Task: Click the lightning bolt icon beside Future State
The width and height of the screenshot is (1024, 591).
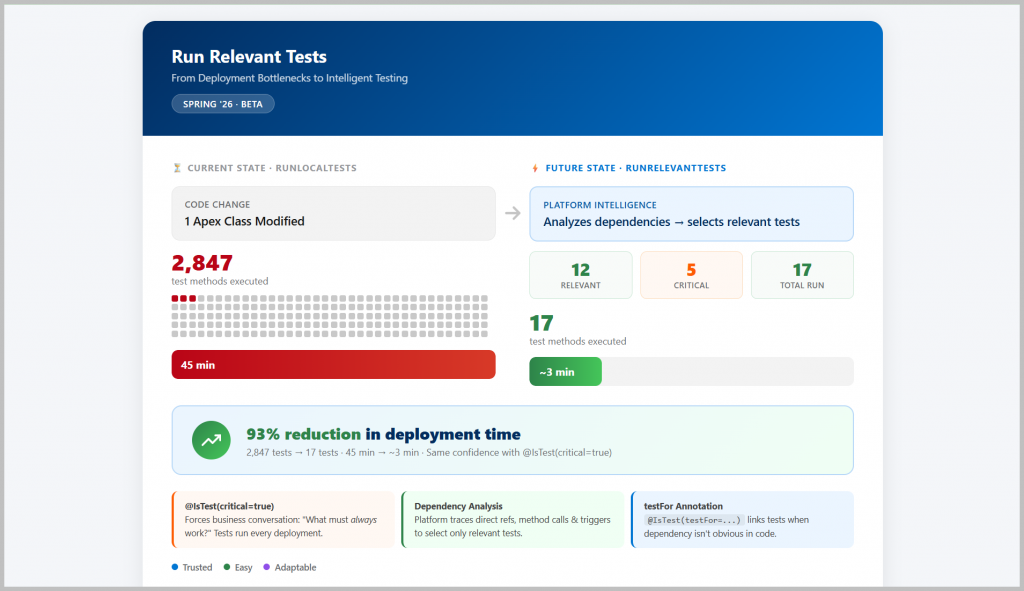Action: click(535, 168)
